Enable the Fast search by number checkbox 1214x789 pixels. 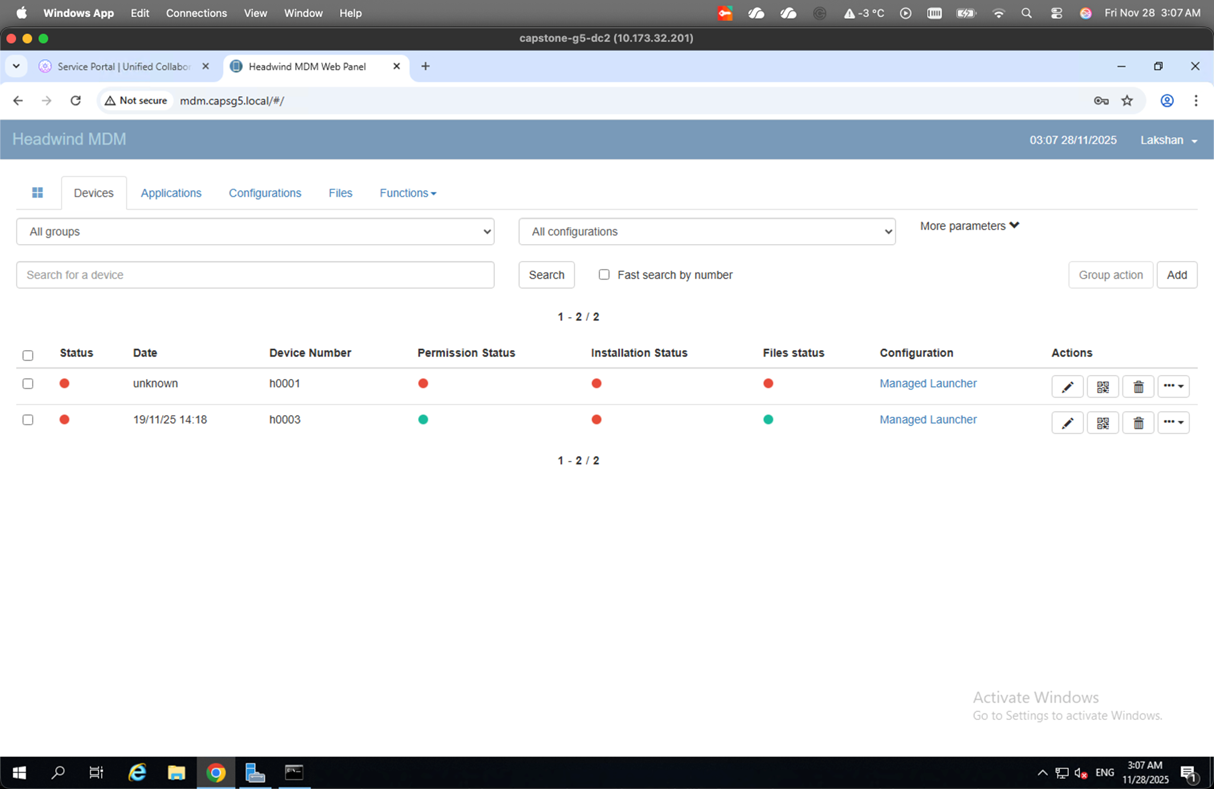(x=604, y=275)
